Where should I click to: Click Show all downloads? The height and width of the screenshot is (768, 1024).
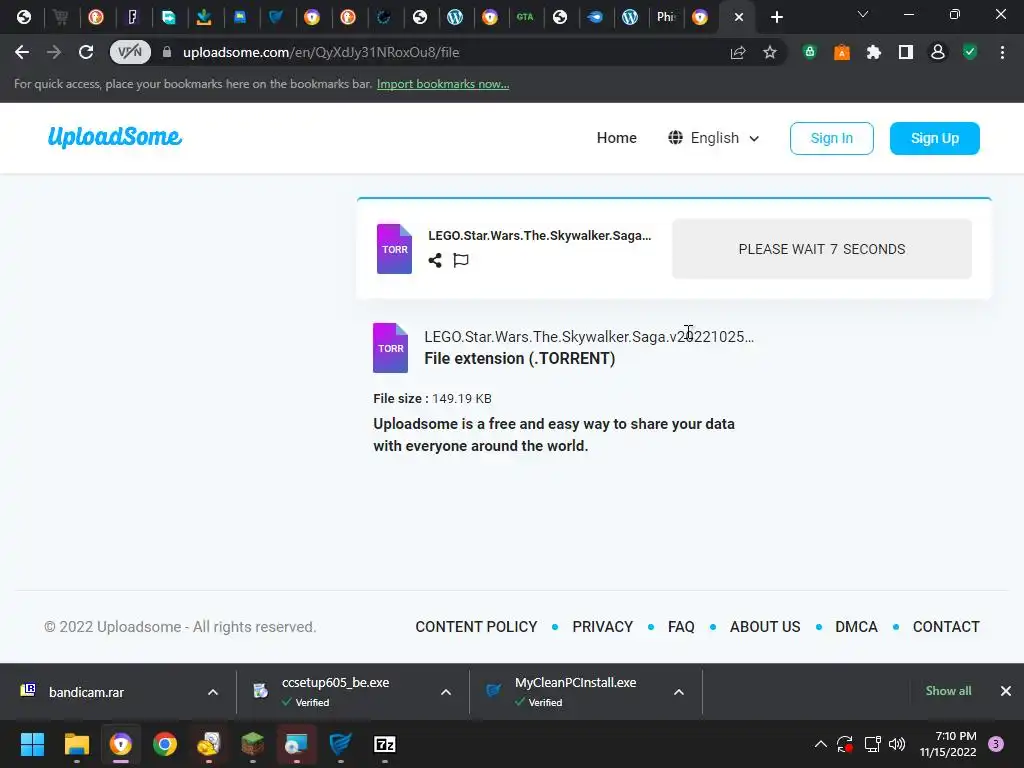[948, 691]
